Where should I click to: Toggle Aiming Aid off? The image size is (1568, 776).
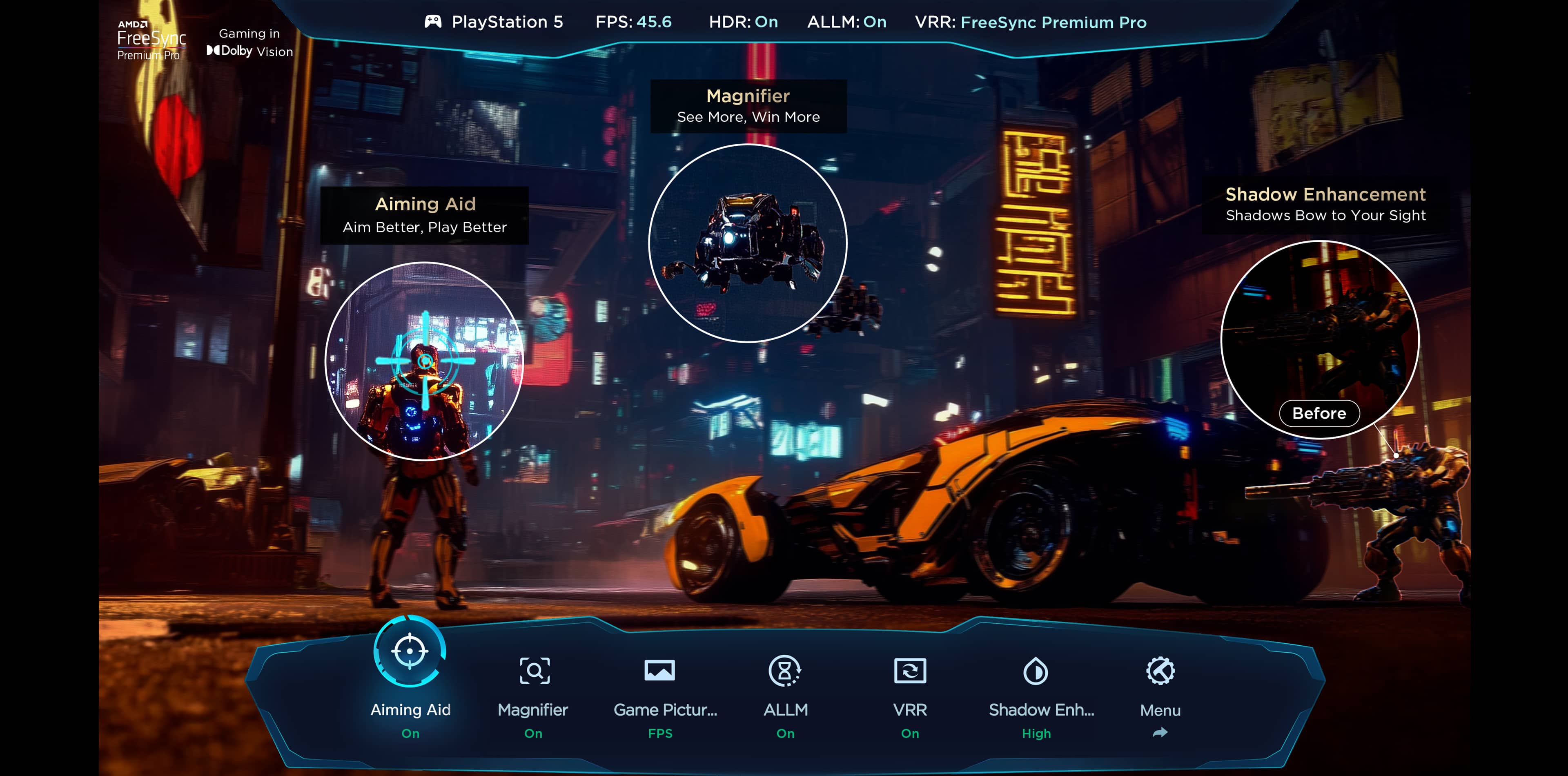pyautogui.click(x=411, y=734)
